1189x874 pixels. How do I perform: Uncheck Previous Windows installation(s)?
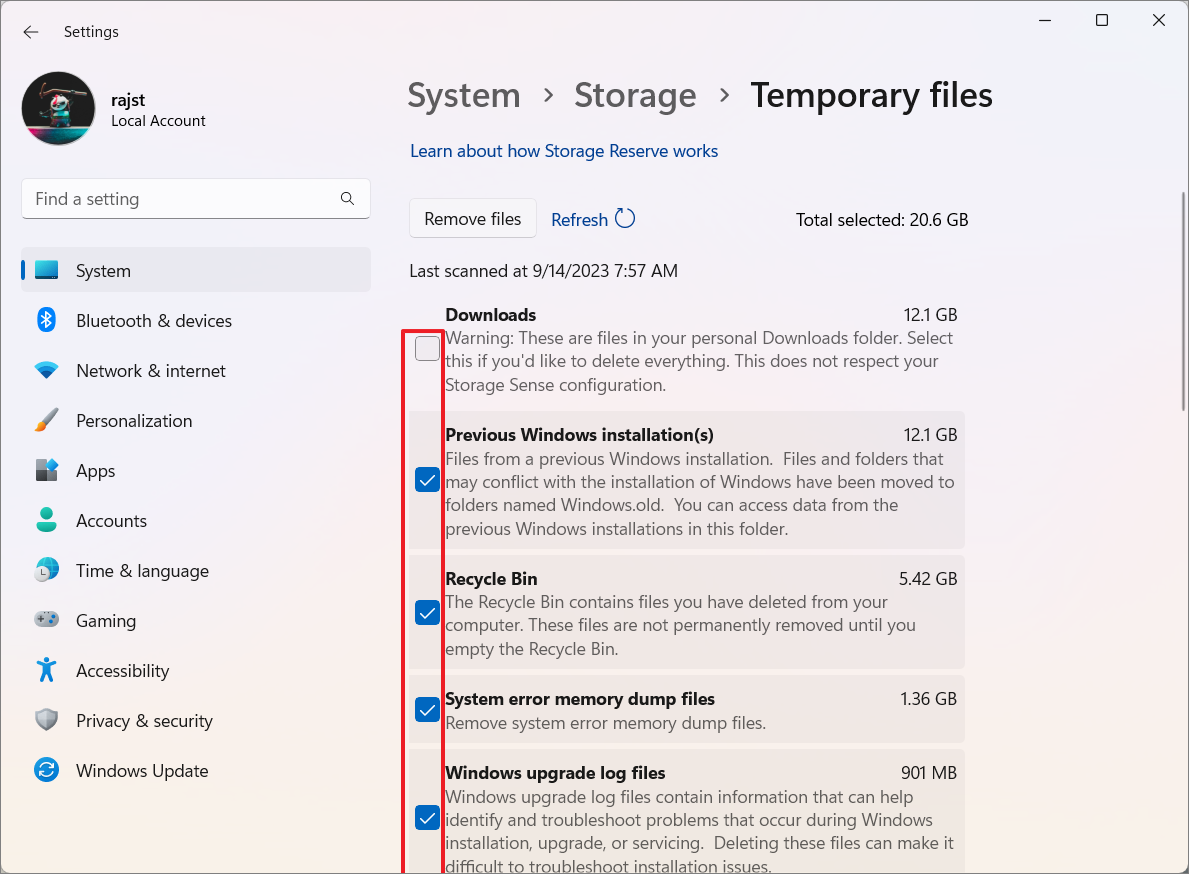[427, 480]
